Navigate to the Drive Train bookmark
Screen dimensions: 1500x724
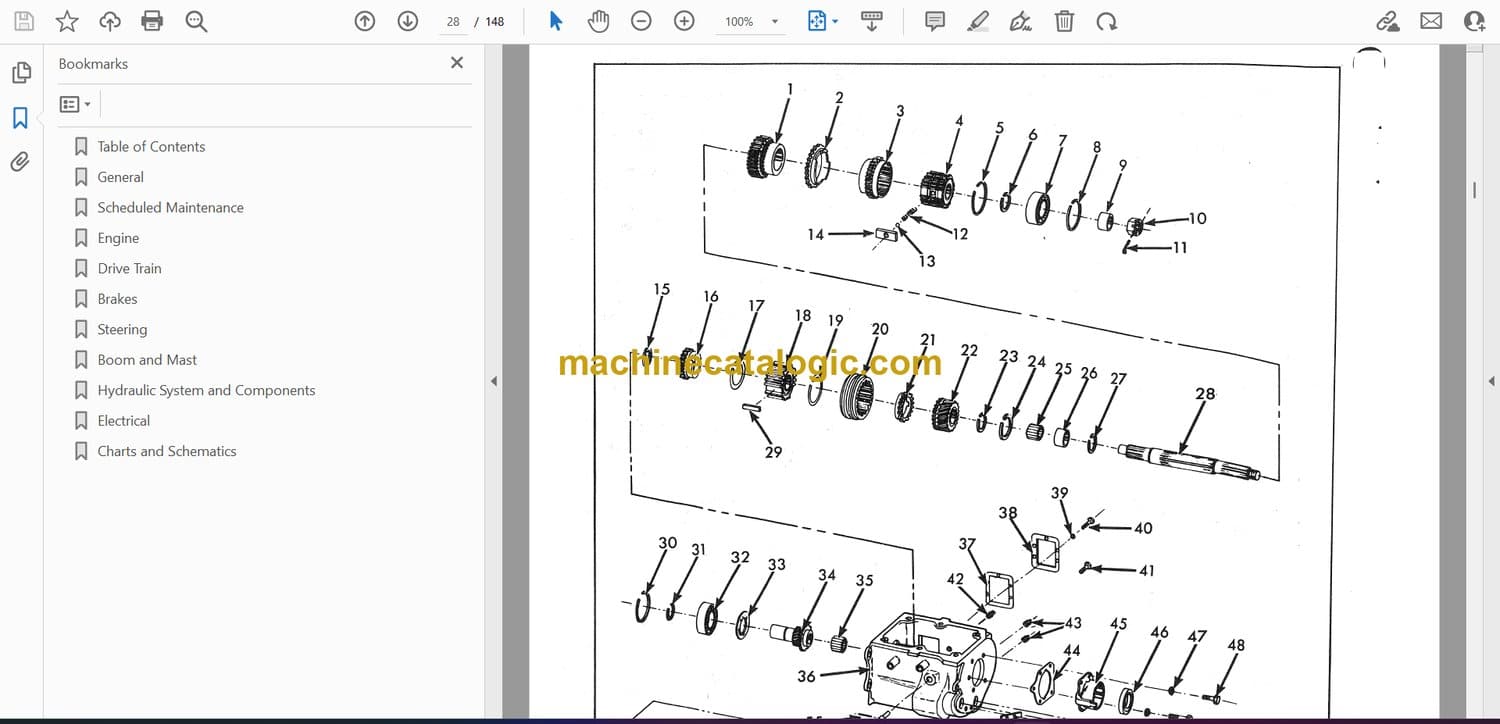coord(129,268)
